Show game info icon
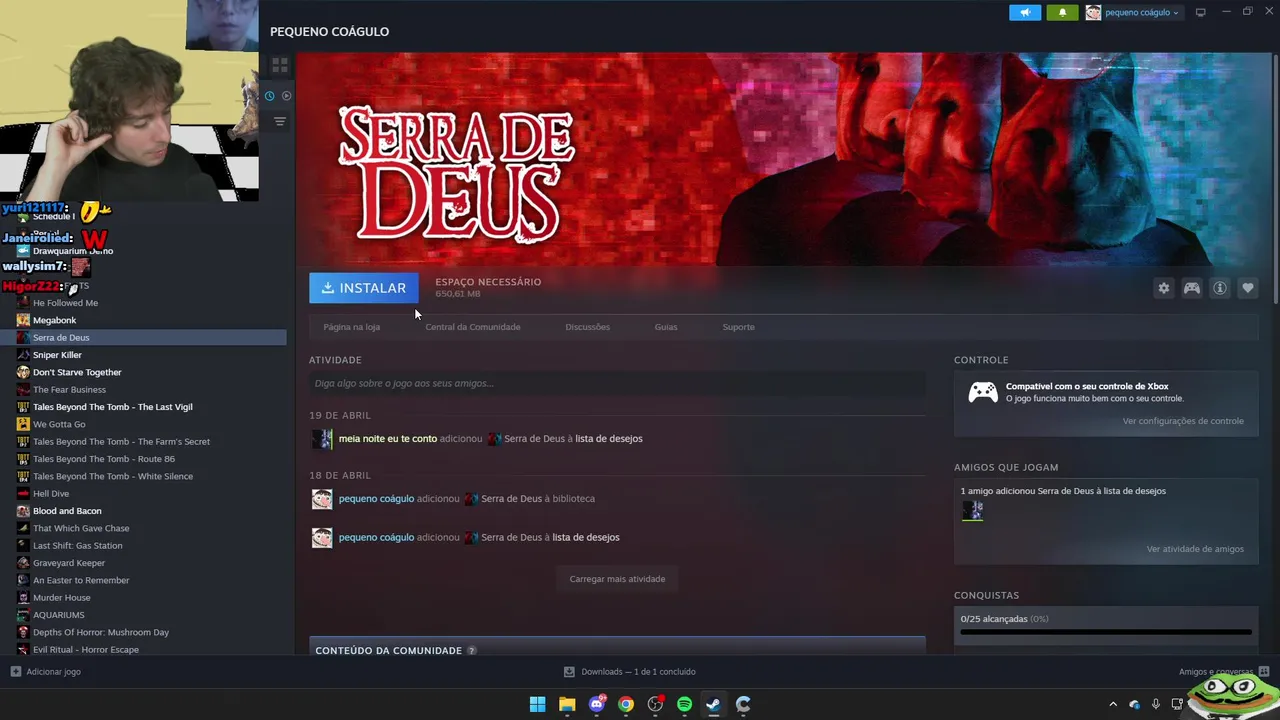The image size is (1280, 720). tap(1220, 288)
